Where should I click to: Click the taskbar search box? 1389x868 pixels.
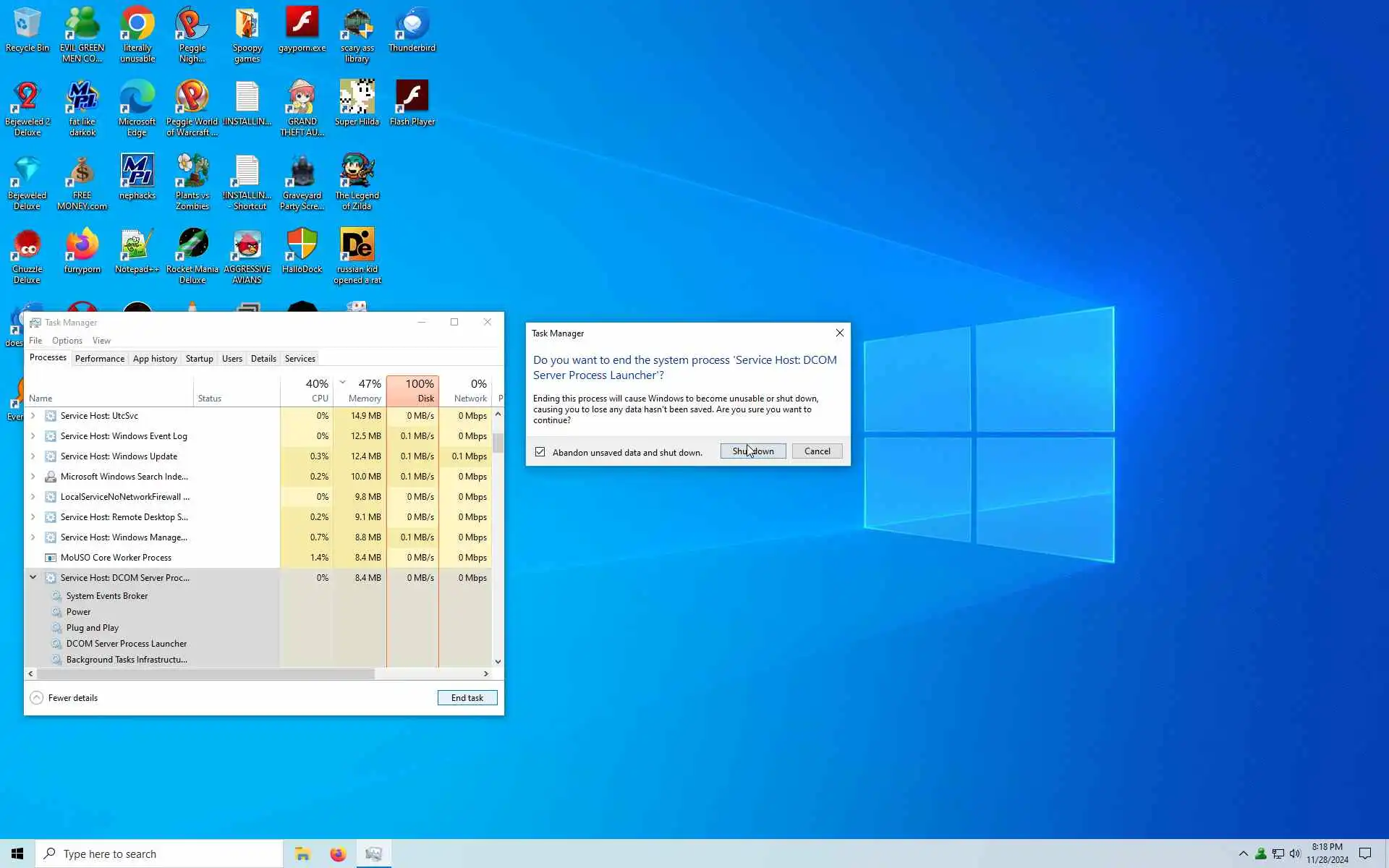click(x=159, y=854)
